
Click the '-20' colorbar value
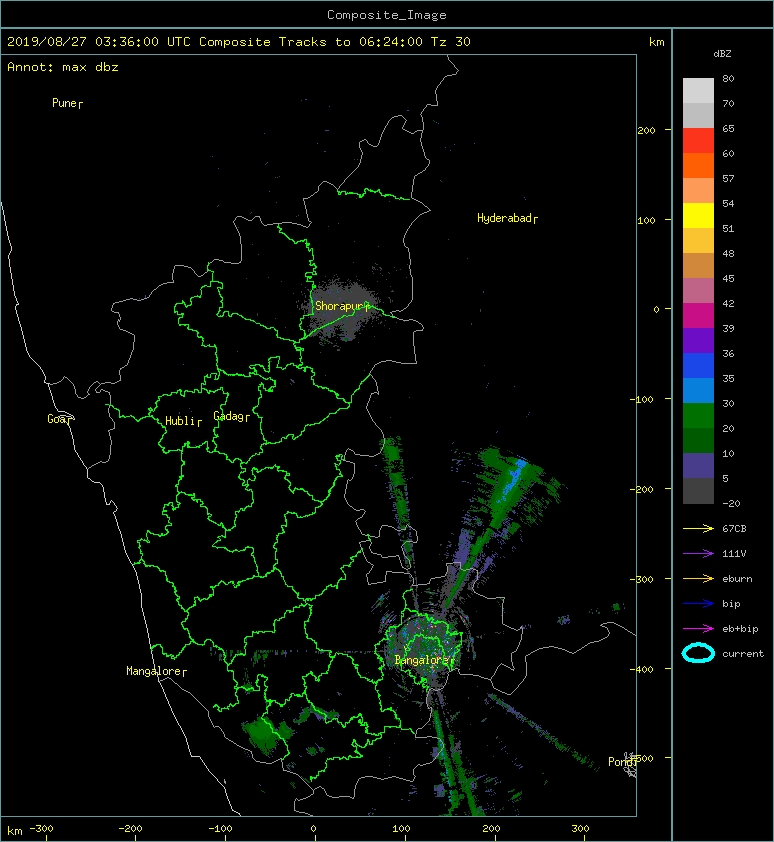coord(731,504)
